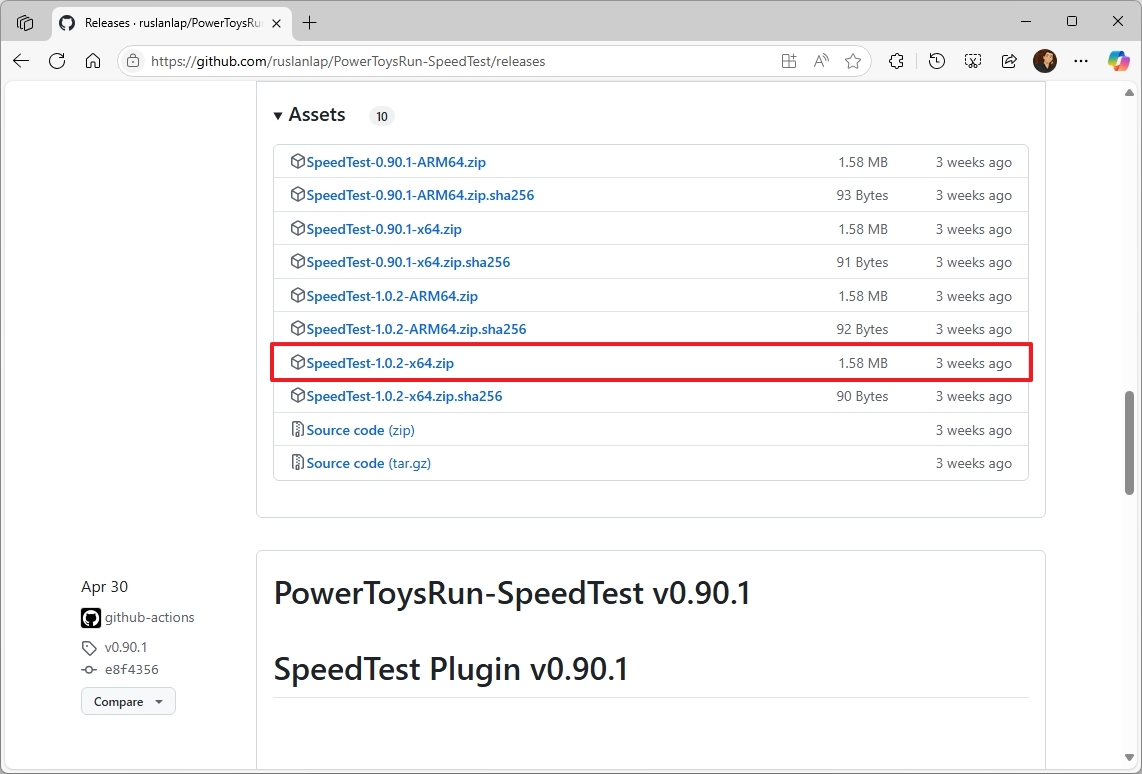Go back to the previous page
The image size is (1142, 774).
pyautogui.click(x=21, y=61)
